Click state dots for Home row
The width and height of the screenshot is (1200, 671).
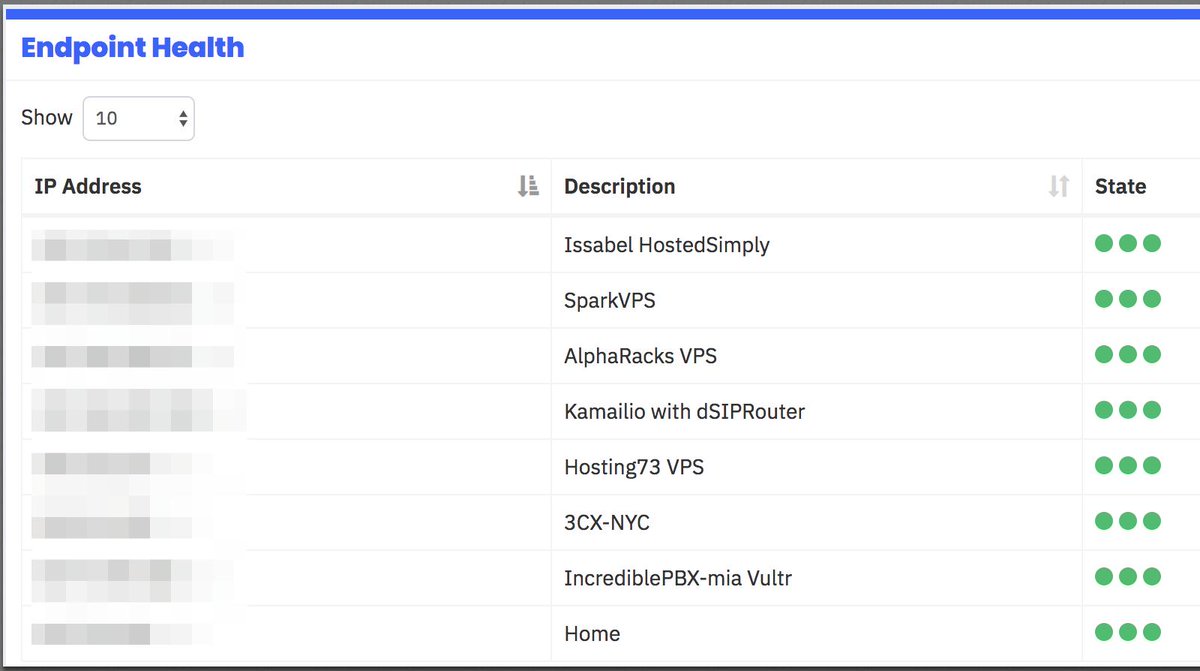pyautogui.click(x=1128, y=632)
